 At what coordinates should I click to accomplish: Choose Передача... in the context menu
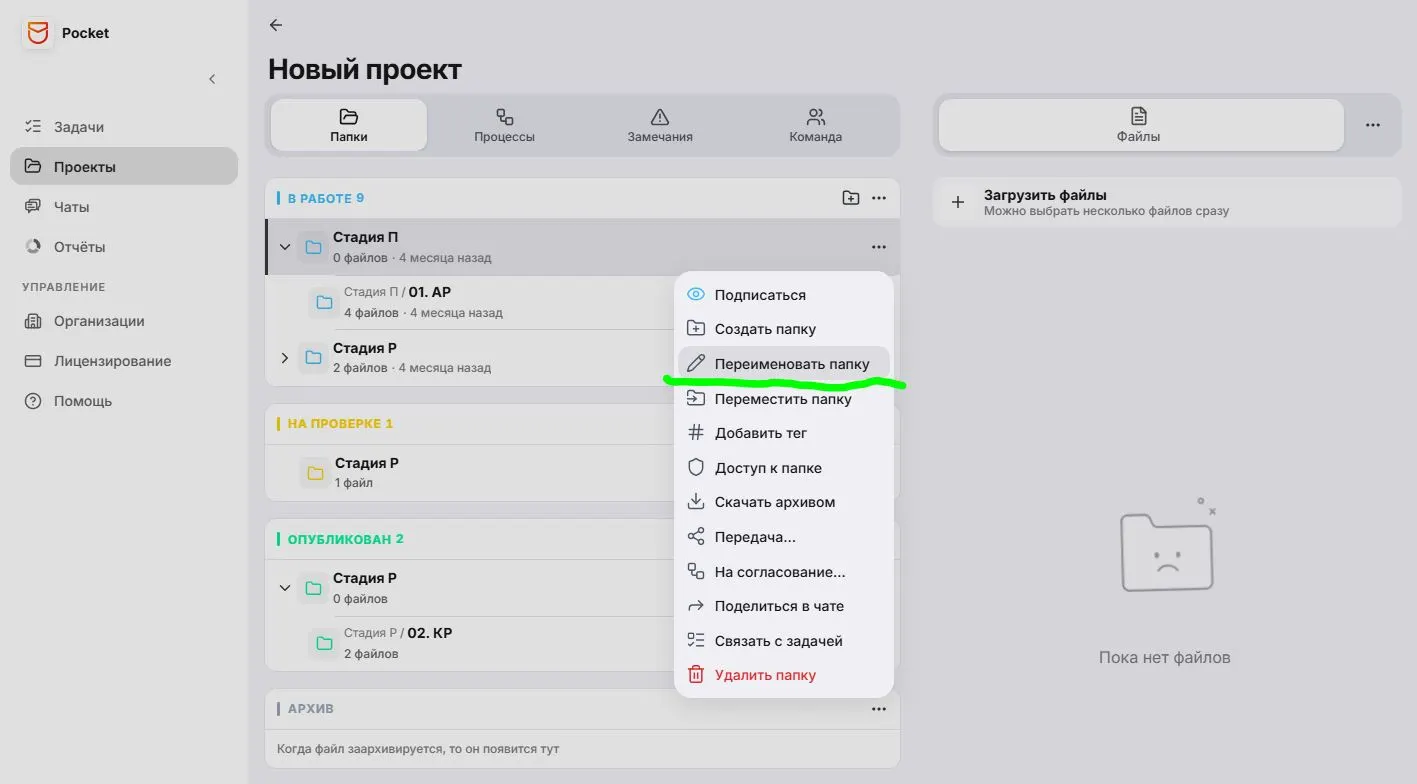pyautogui.click(x=784, y=537)
